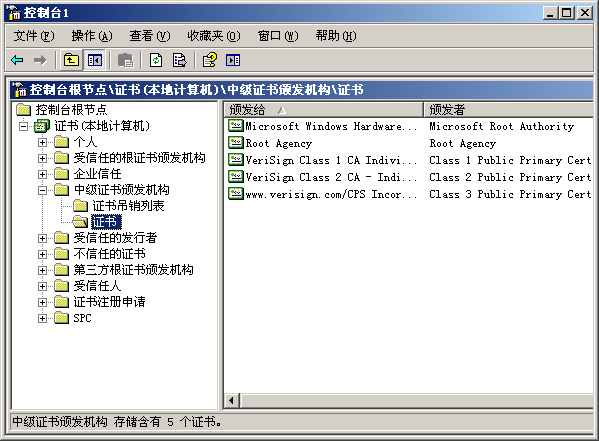This screenshot has height=441, width=599.
Task: Select the 证书吊销列表 tree item
Action: pos(128,206)
